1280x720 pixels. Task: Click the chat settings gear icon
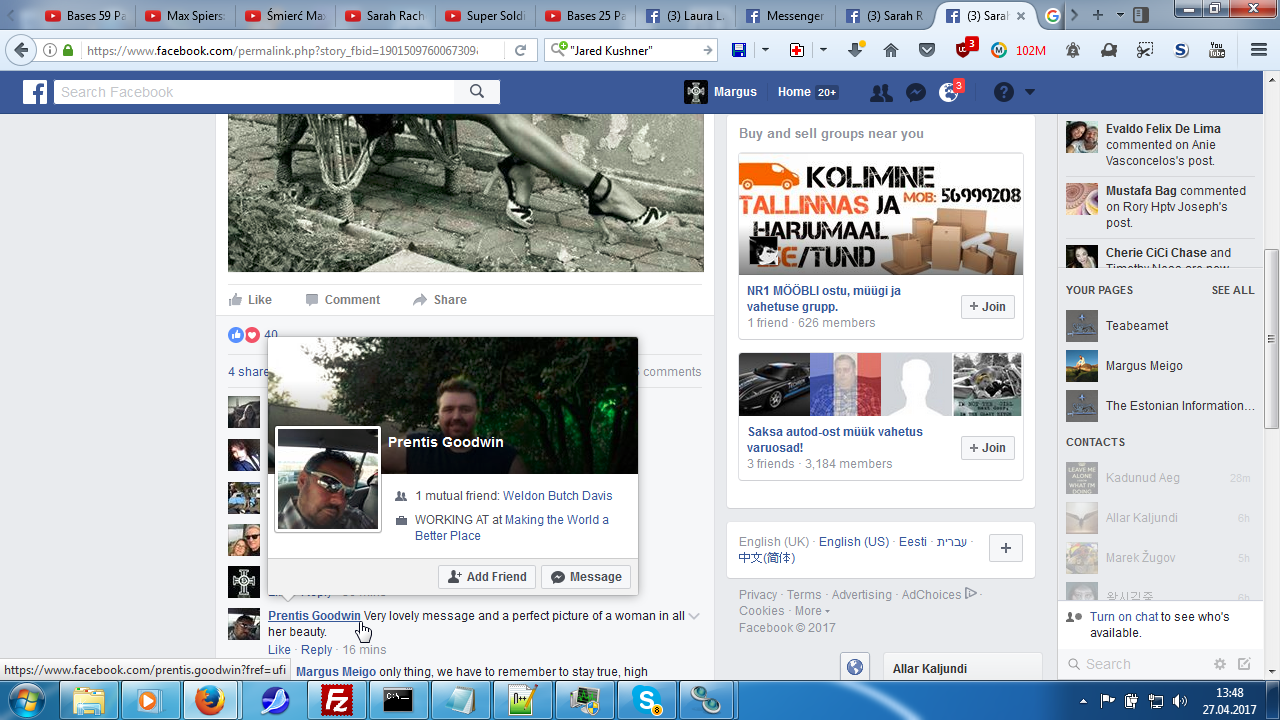1219,664
